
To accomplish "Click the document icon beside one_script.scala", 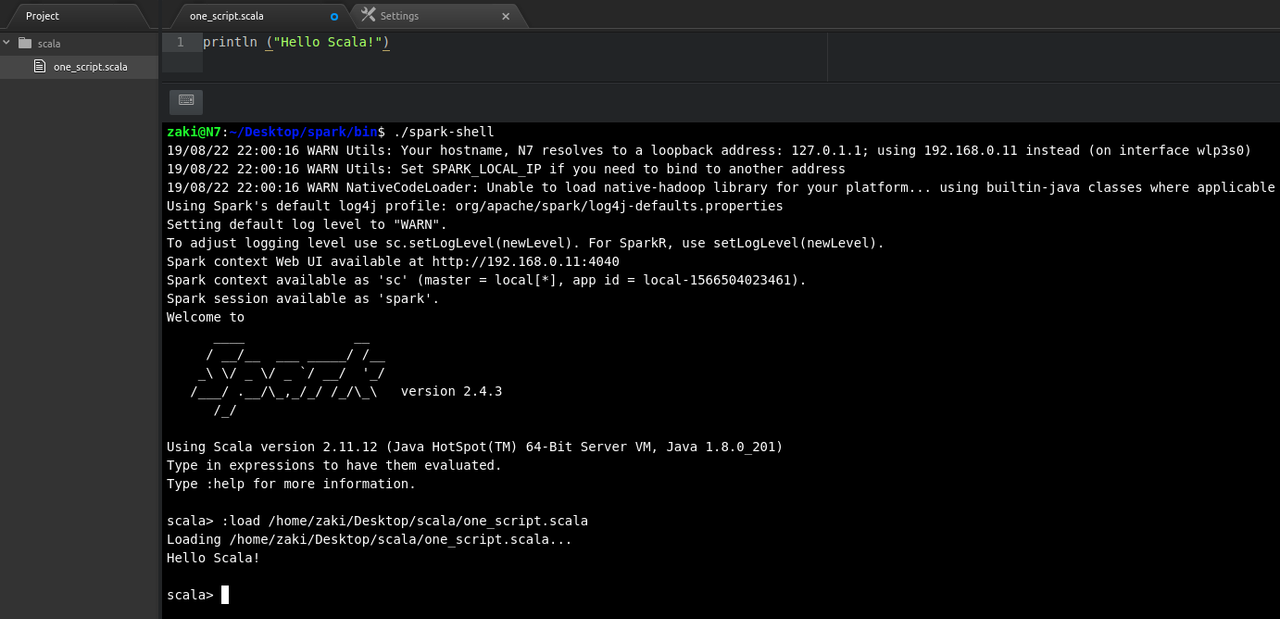I will pyautogui.click(x=38, y=66).
